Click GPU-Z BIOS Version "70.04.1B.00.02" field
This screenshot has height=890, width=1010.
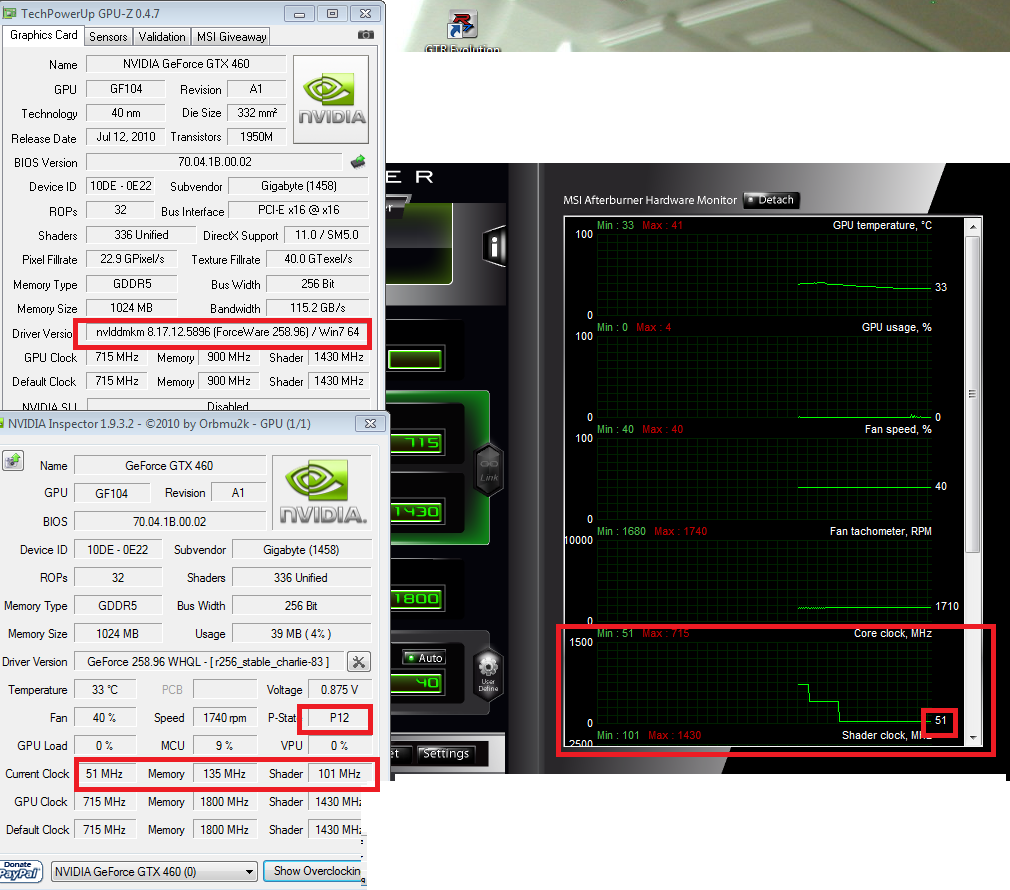click(214, 162)
